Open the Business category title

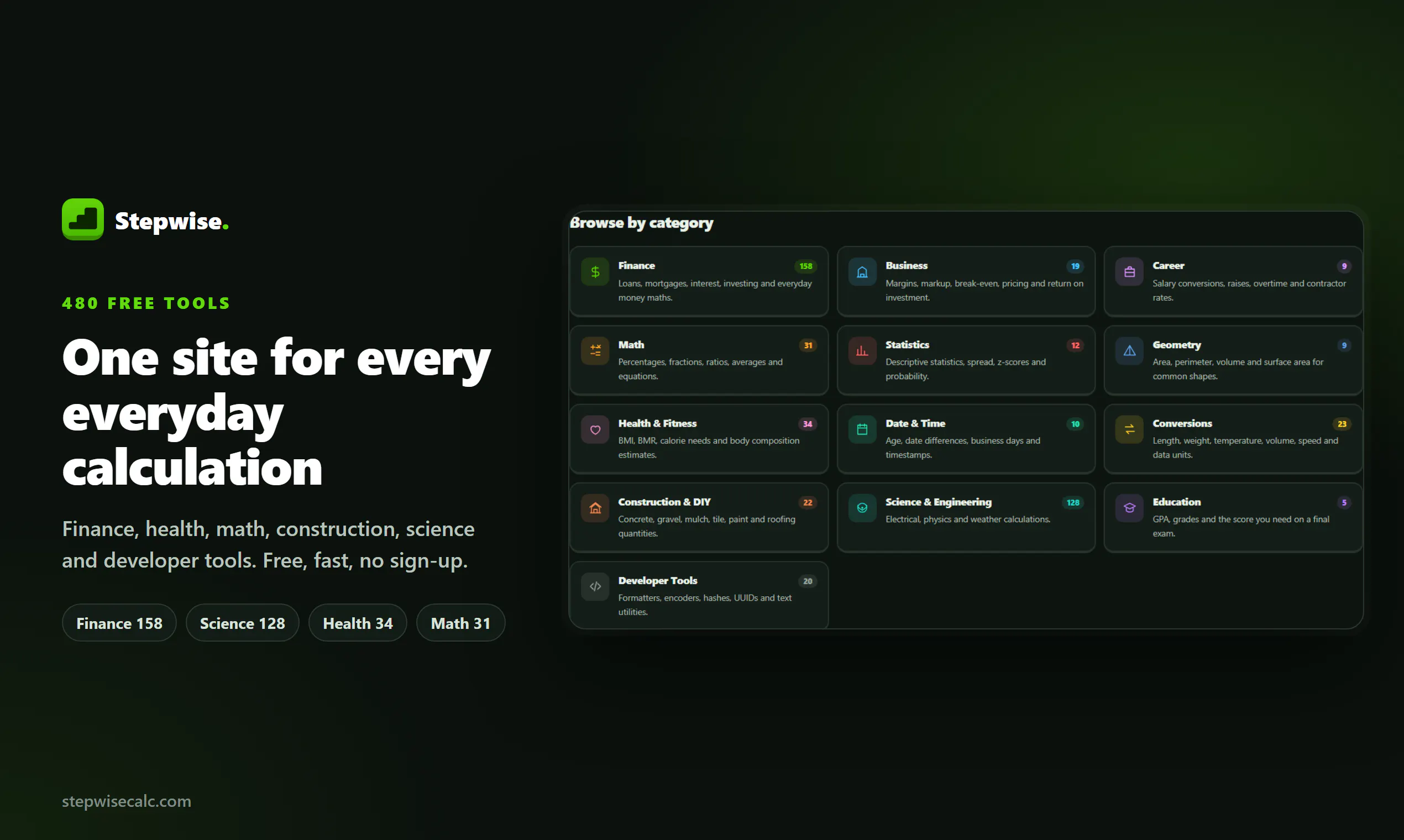pos(907,265)
